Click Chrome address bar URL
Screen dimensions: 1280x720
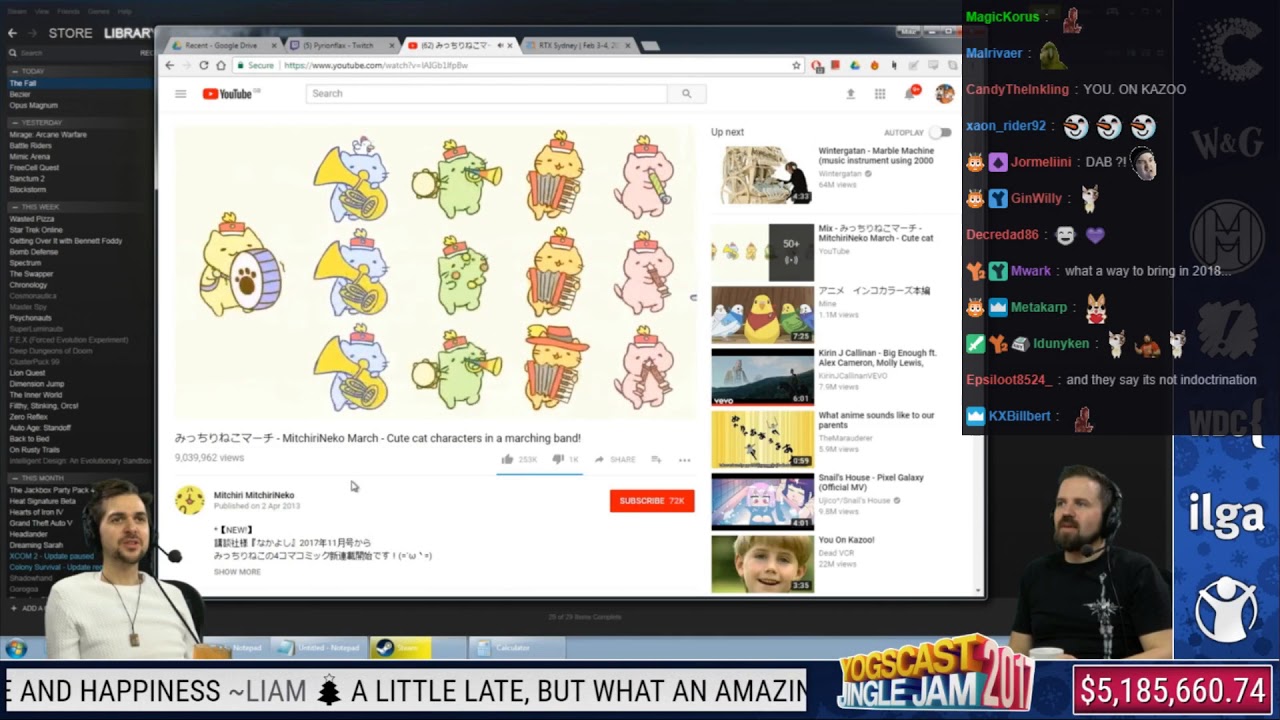376,65
